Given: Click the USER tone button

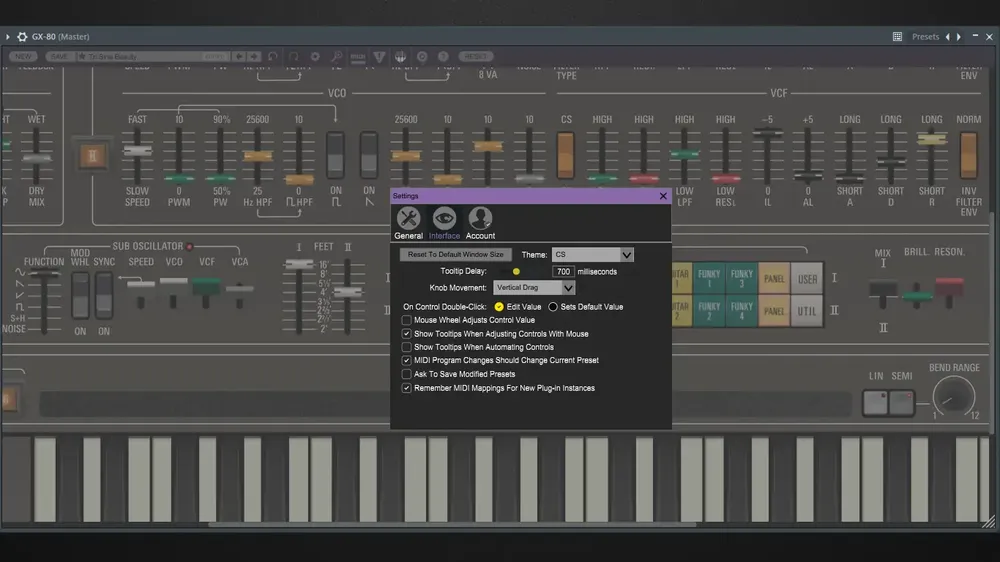Looking at the screenshot, I should 807,279.
